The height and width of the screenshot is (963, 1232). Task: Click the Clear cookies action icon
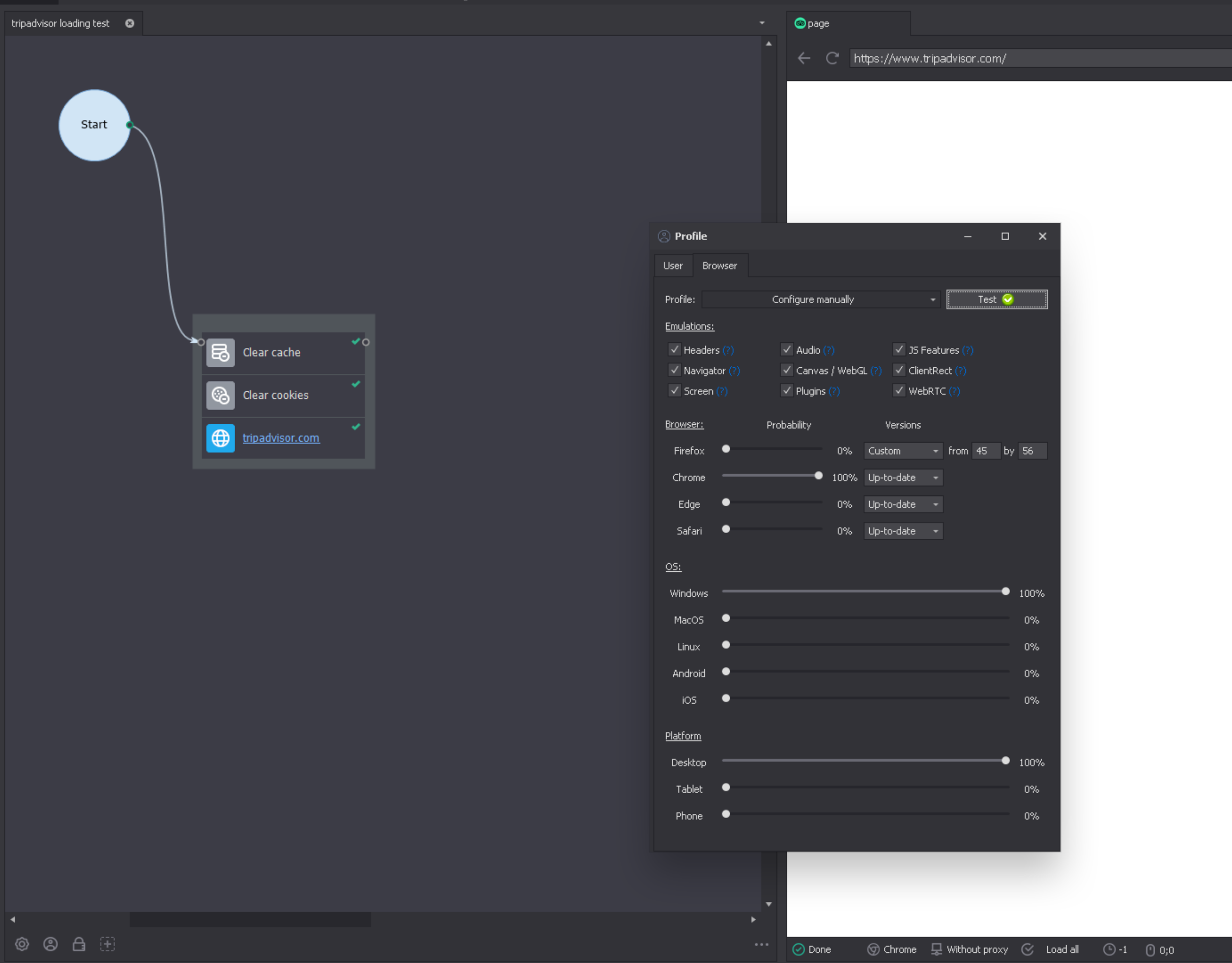[x=220, y=395]
